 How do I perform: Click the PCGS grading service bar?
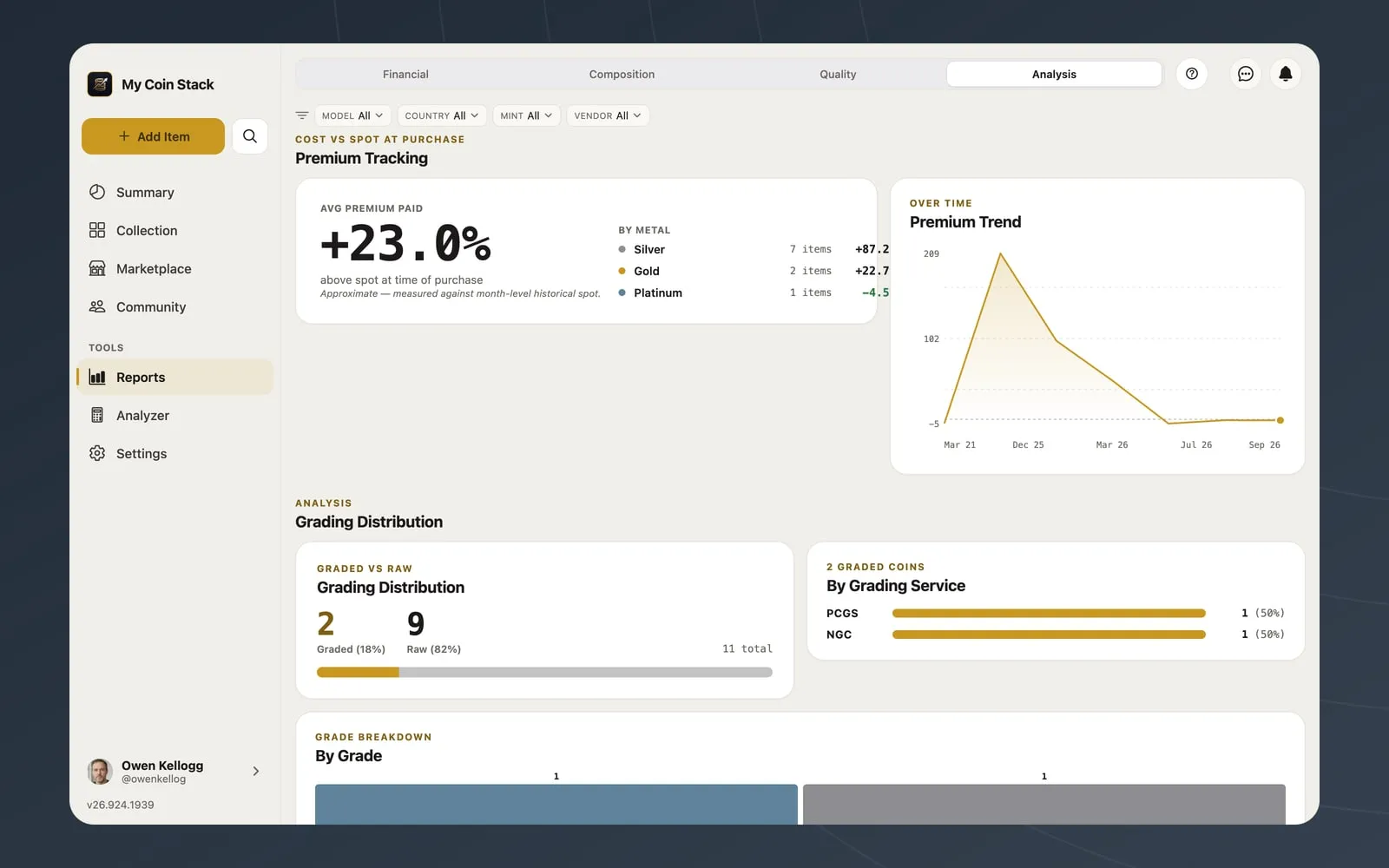point(1049,613)
